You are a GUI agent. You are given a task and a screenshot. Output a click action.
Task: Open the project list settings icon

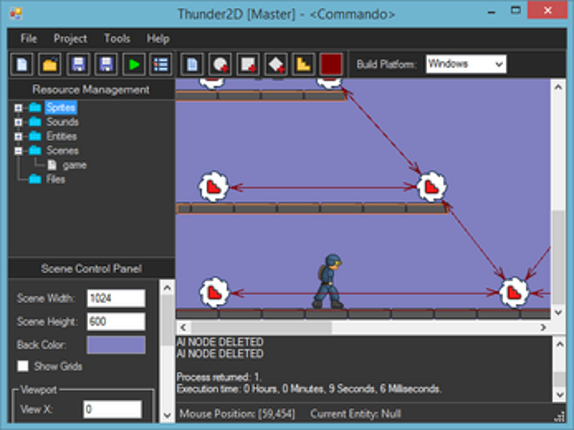[161, 65]
